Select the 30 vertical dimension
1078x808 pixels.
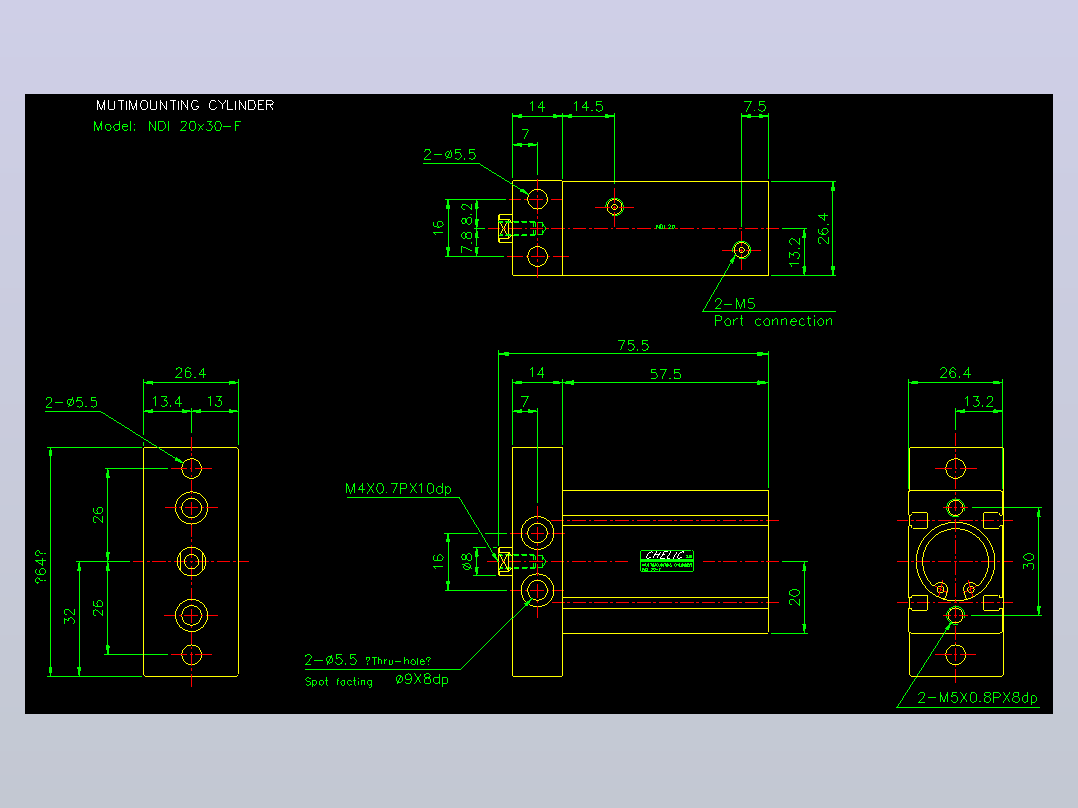point(1028,562)
